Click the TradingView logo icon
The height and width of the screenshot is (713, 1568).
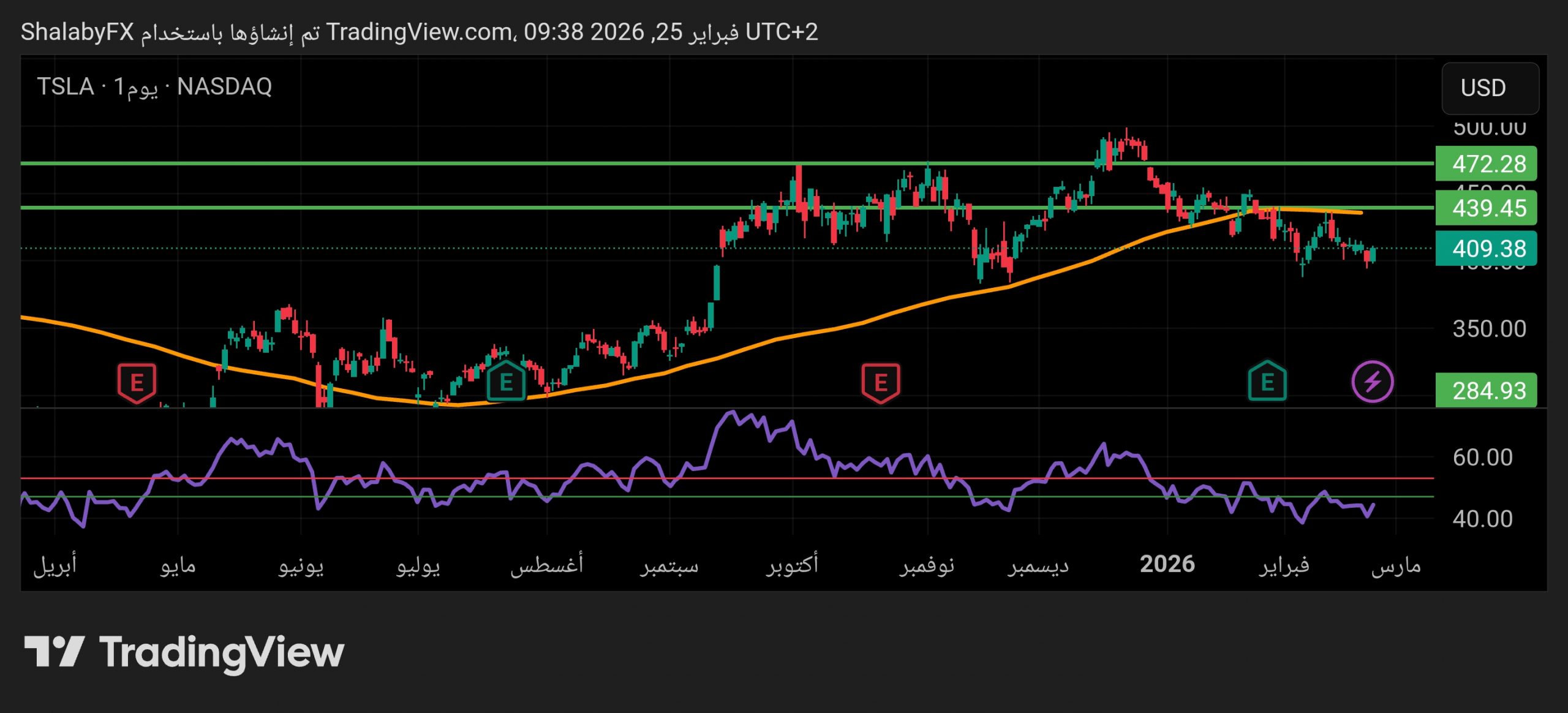click(x=54, y=651)
